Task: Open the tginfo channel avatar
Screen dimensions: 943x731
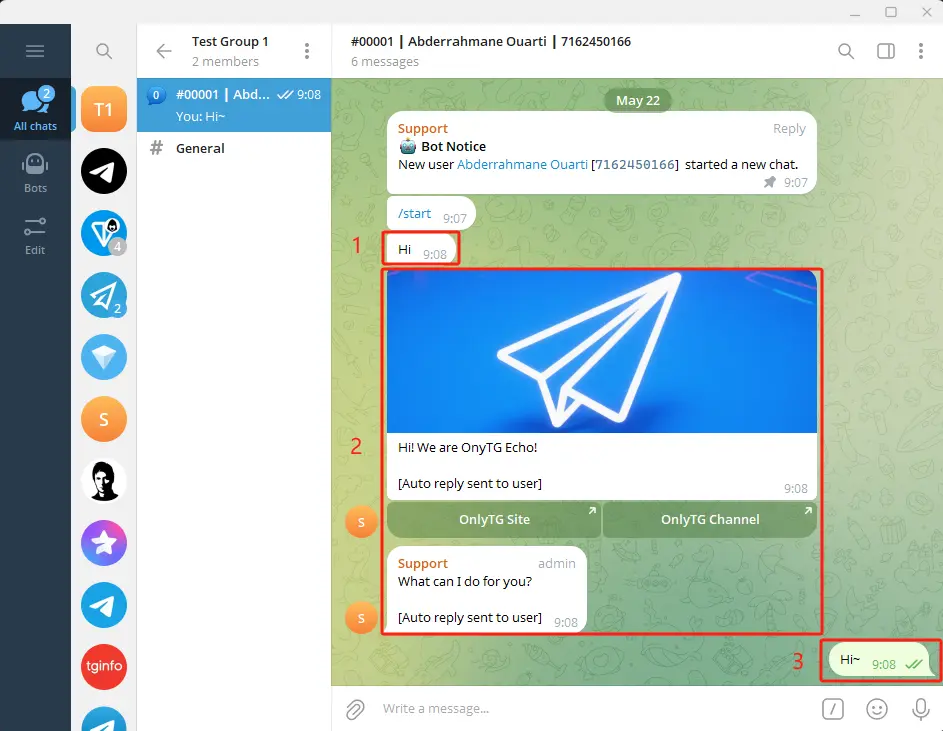Action: (103, 667)
